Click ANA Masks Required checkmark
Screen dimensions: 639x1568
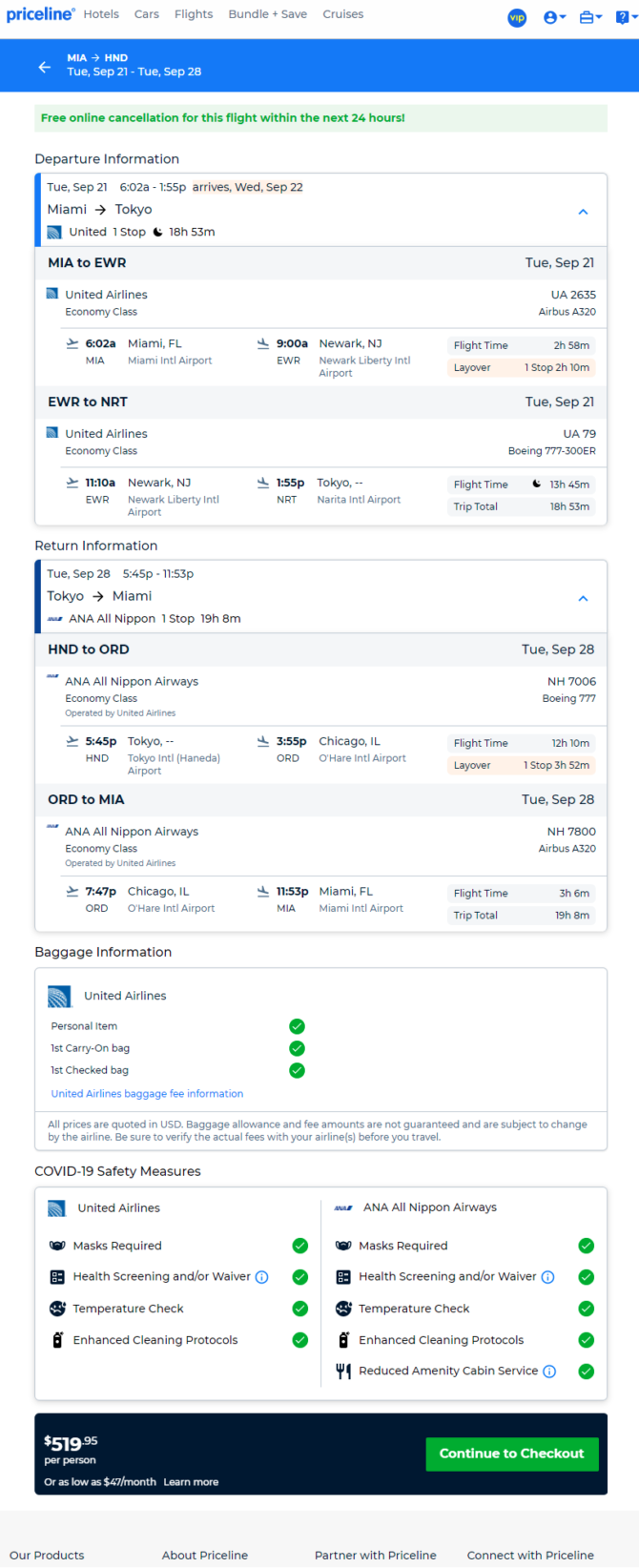[587, 1246]
